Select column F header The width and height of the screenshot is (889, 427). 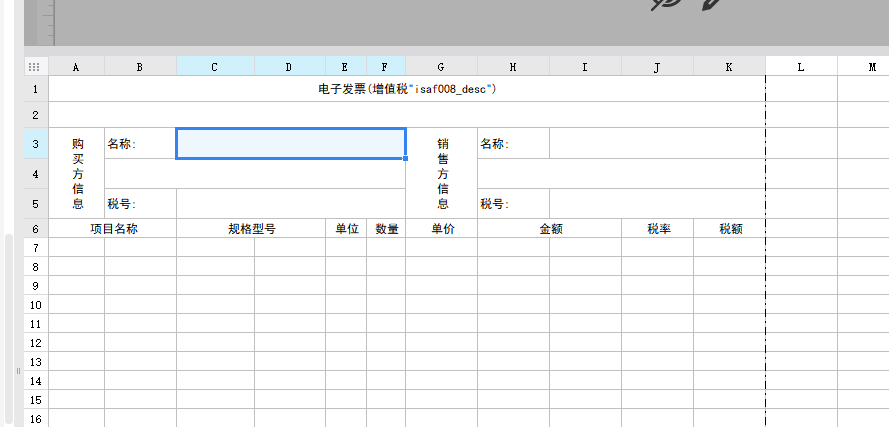(x=386, y=67)
